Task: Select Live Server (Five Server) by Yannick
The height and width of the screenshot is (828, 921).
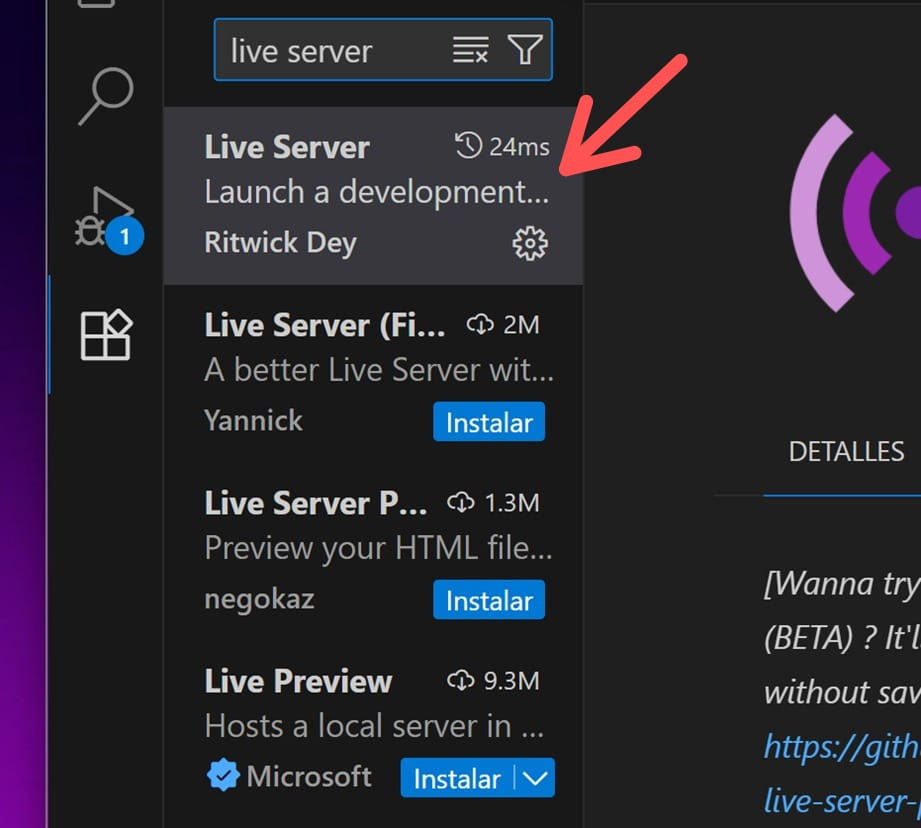Action: 374,374
